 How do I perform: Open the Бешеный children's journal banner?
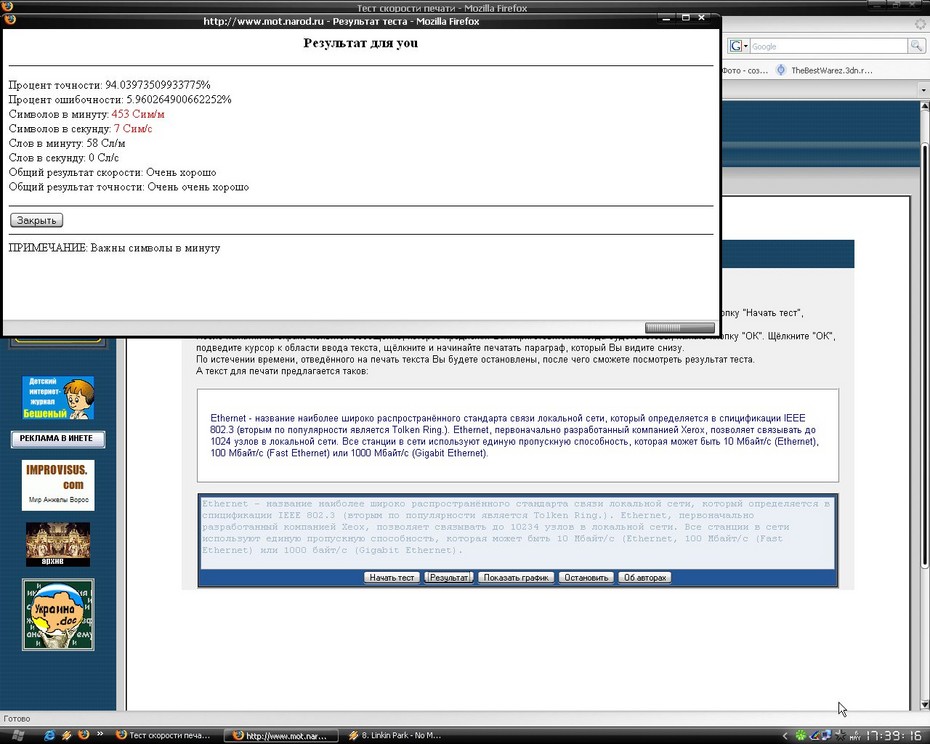coord(58,398)
